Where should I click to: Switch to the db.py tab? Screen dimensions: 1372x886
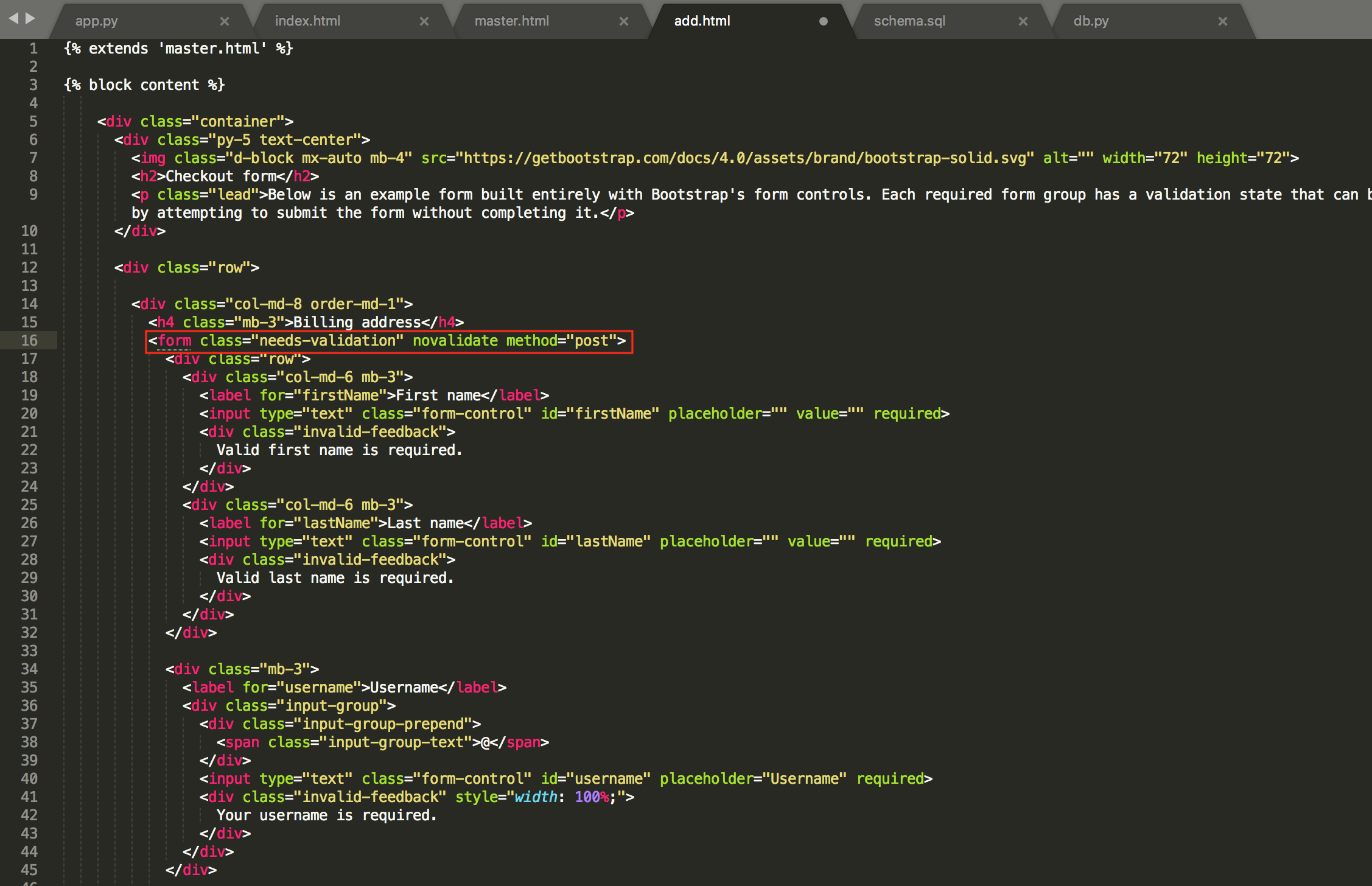[x=1091, y=21]
